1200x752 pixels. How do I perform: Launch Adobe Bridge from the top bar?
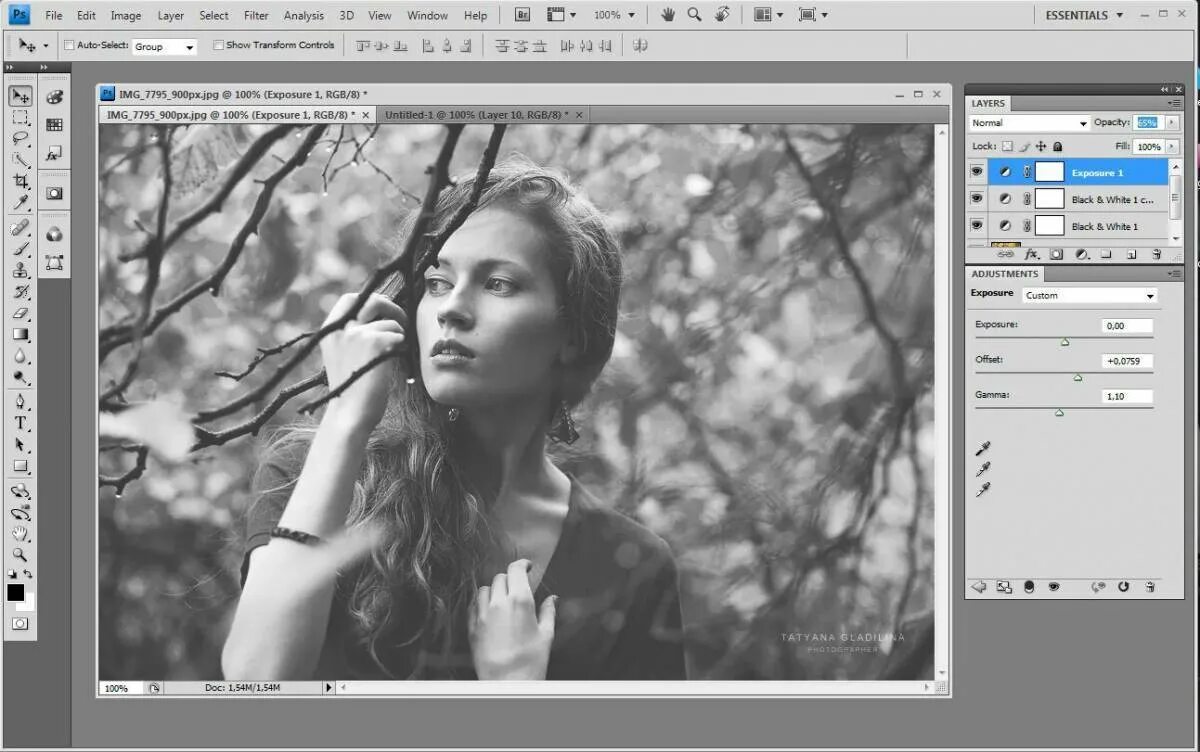pos(522,15)
